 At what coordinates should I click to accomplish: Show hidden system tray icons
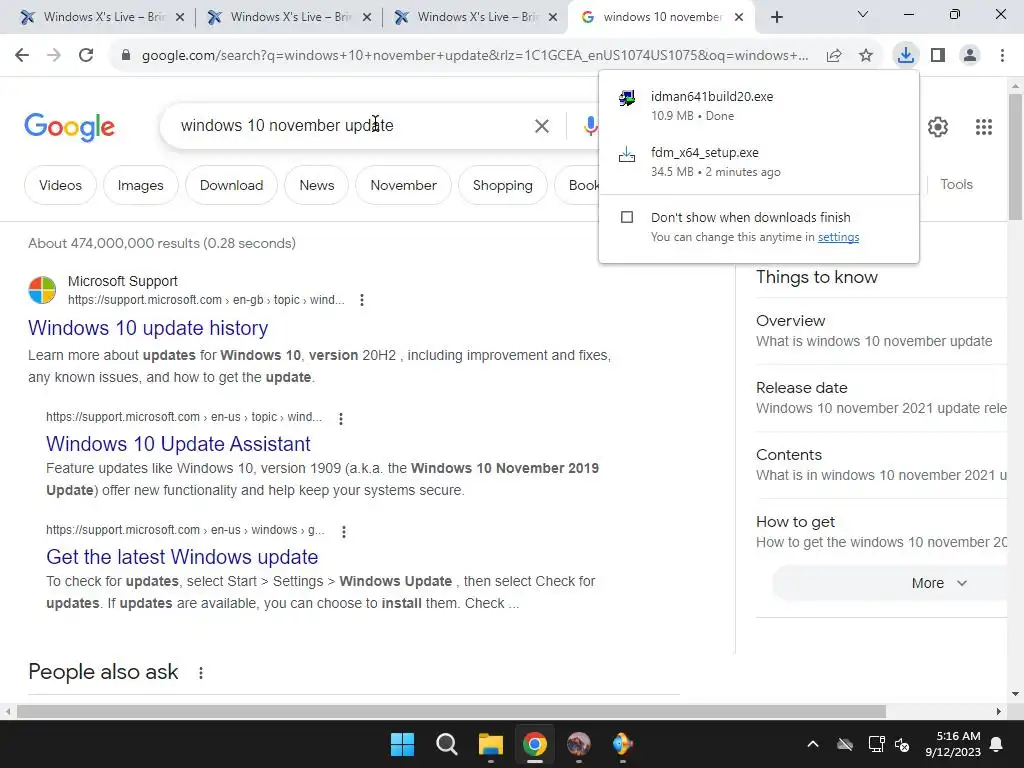tap(813, 744)
